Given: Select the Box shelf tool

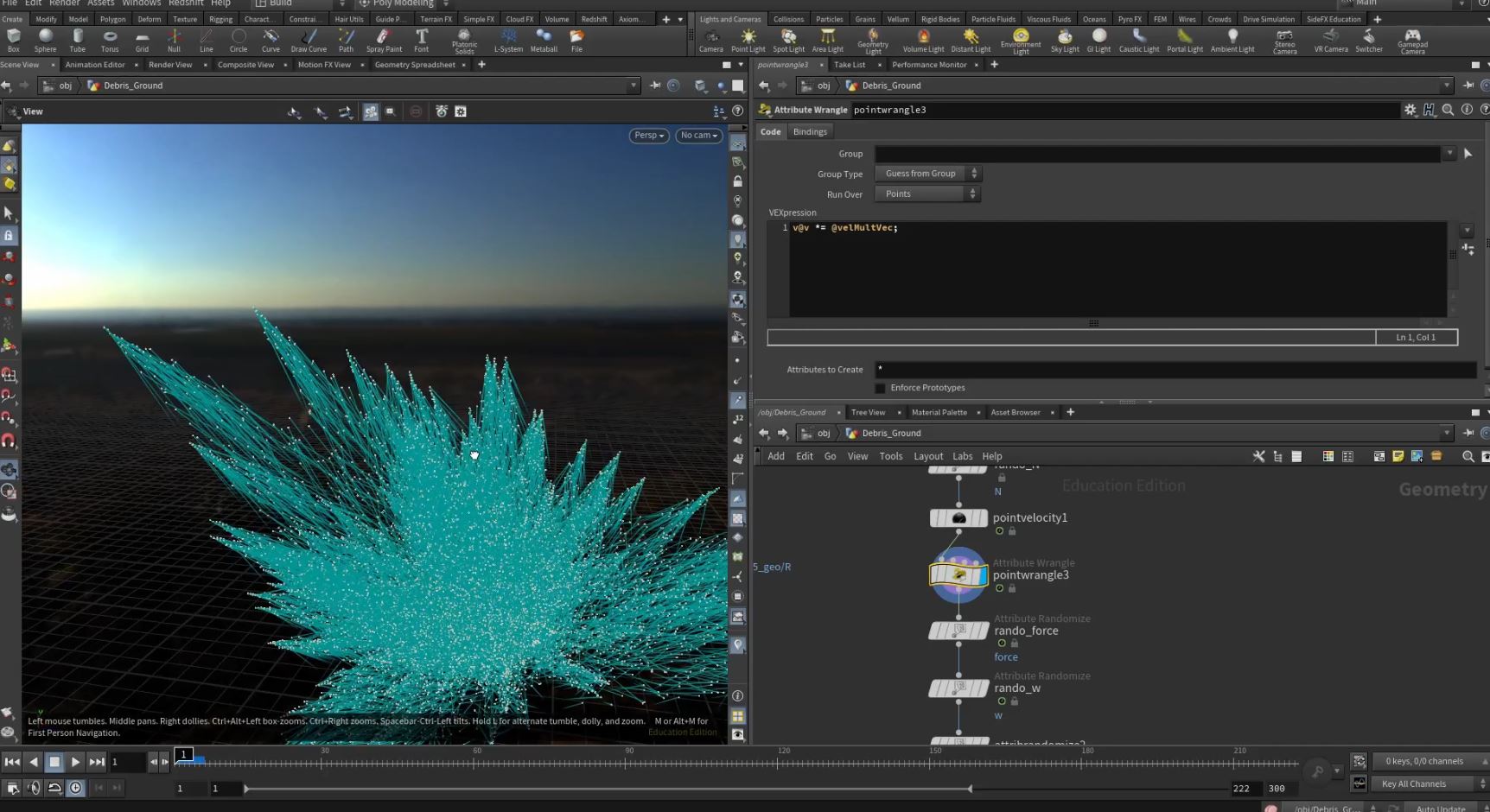Looking at the screenshot, I should tap(13, 40).
